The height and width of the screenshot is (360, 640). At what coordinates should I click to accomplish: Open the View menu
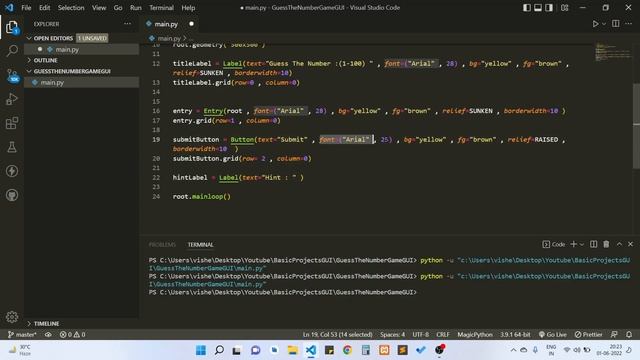click(x=99, y=8)
